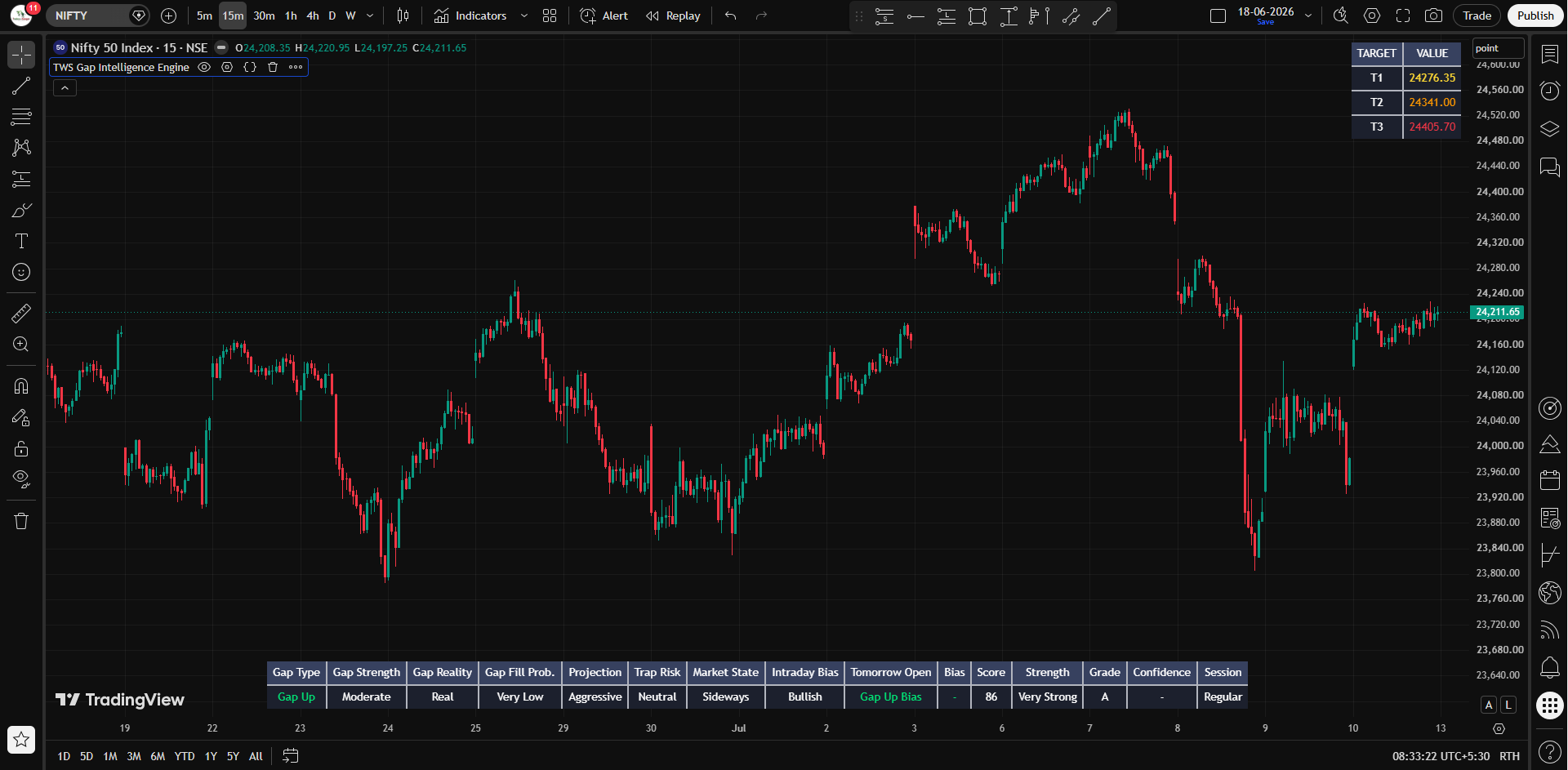
Task: Toggle visibility of TWS Gap Intelligence Engine
Action: click(204, 67)
